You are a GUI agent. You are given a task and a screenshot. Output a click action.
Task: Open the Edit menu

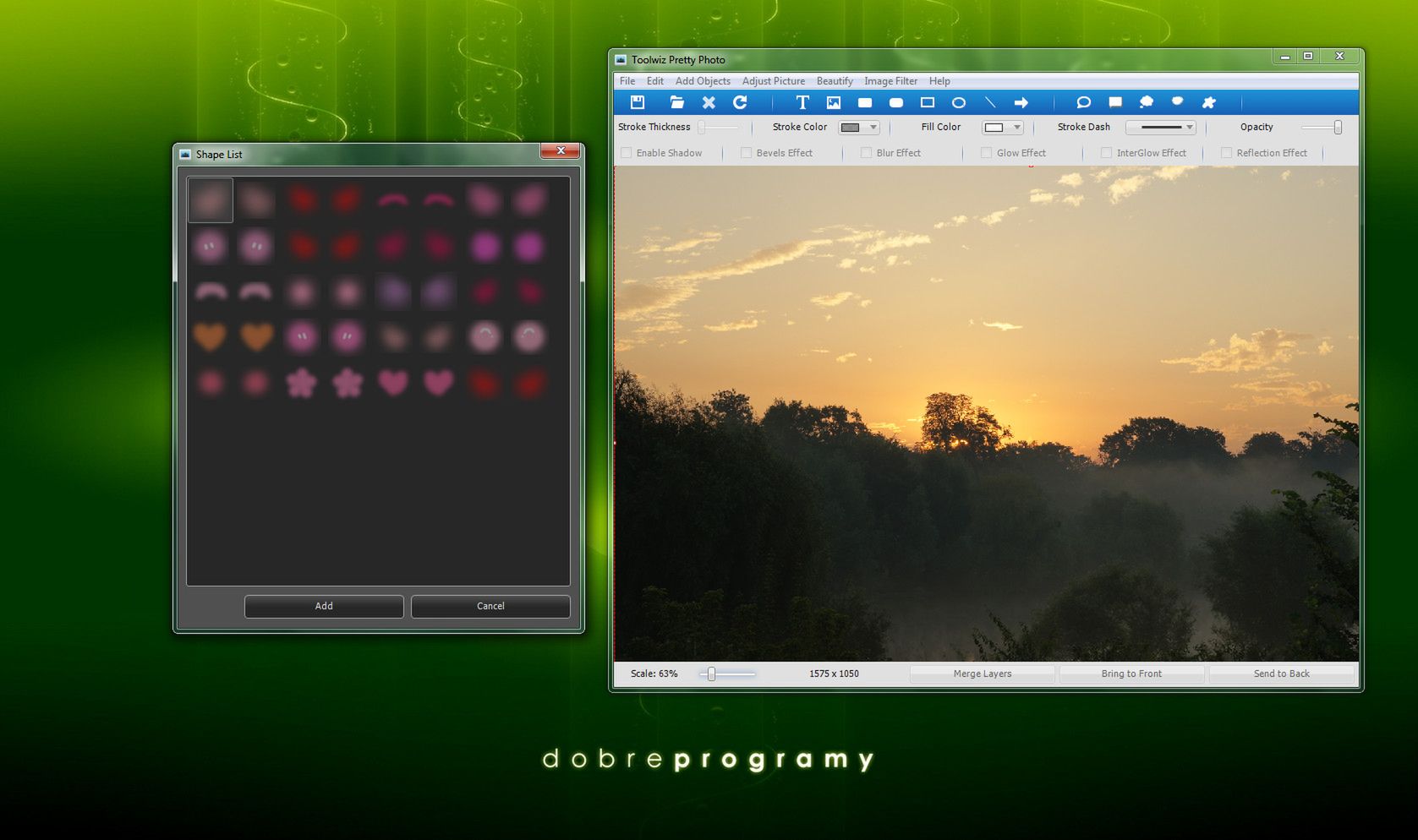(x=655, y=81)
